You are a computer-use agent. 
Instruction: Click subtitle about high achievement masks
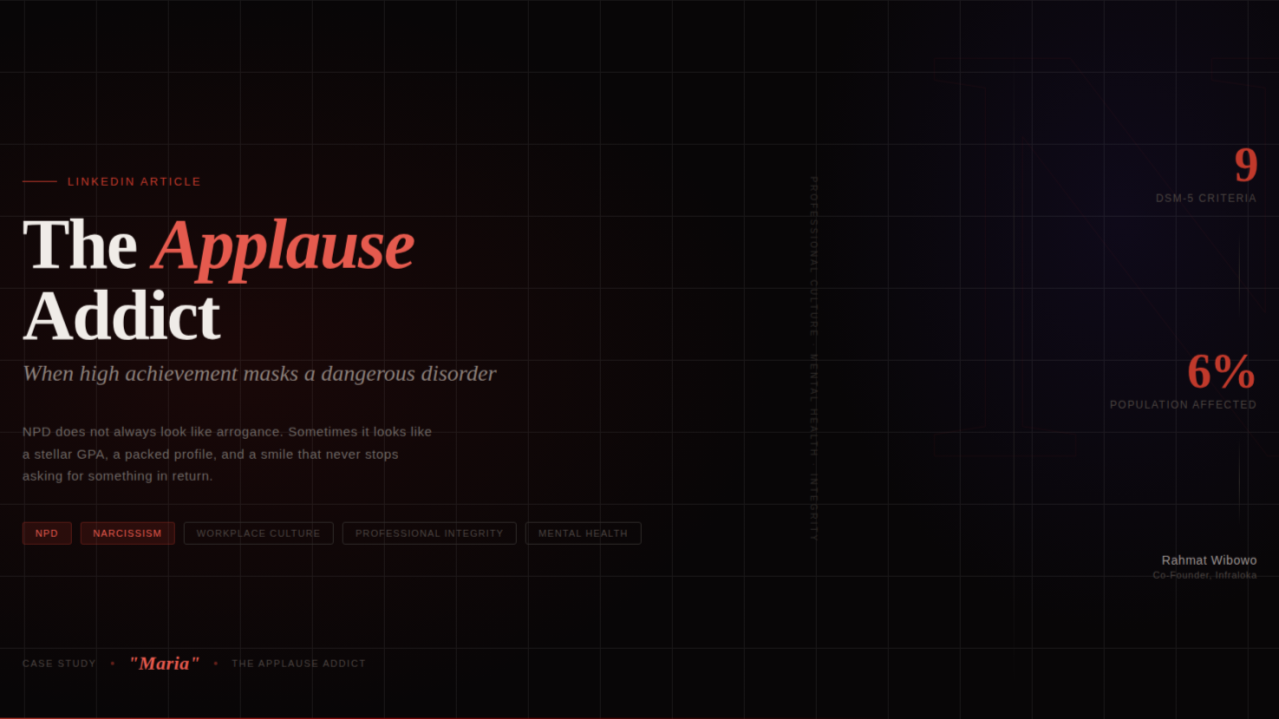[x=259, y=374]
